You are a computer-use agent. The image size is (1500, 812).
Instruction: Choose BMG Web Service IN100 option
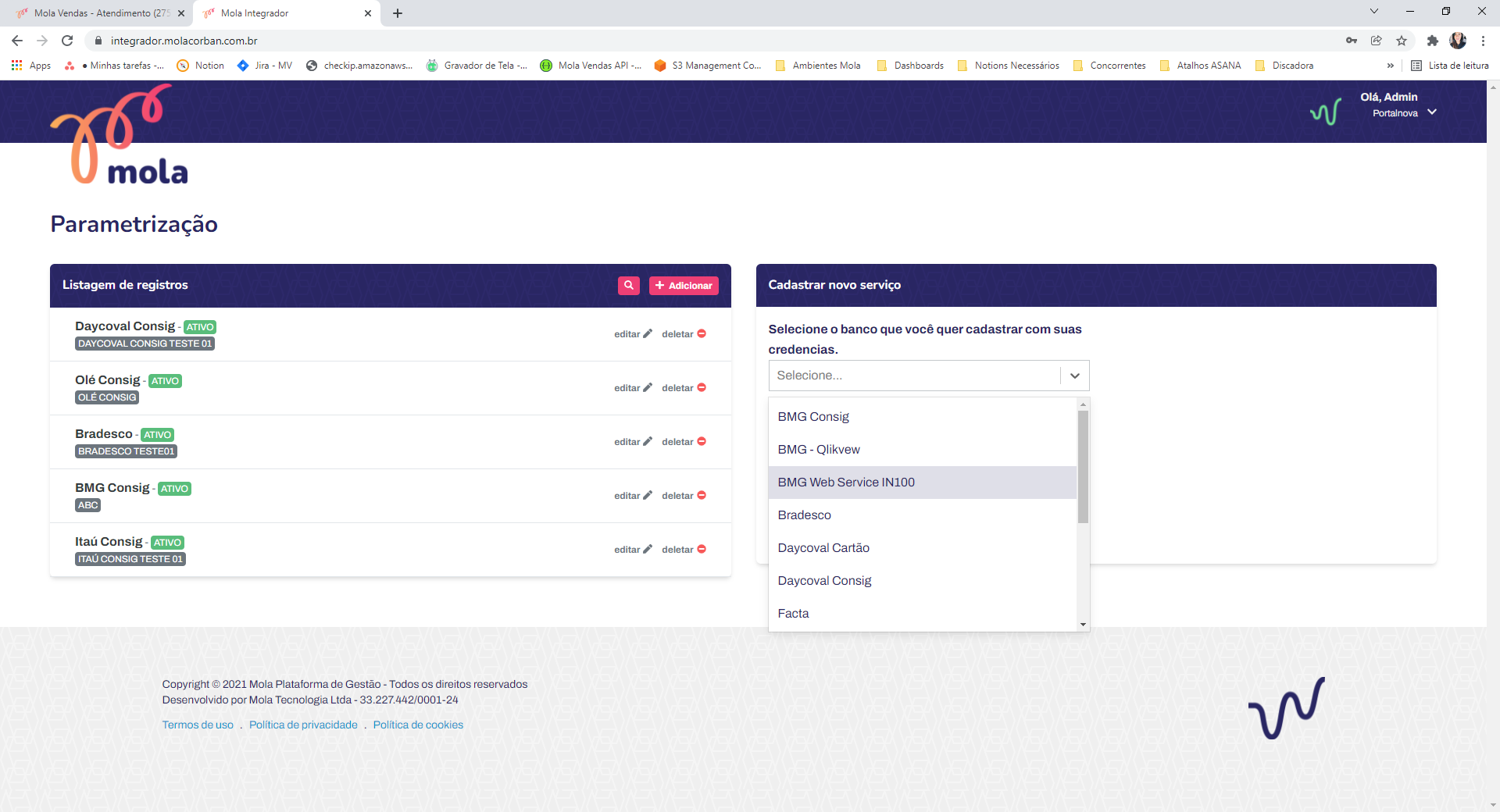[x=922, y=483]
